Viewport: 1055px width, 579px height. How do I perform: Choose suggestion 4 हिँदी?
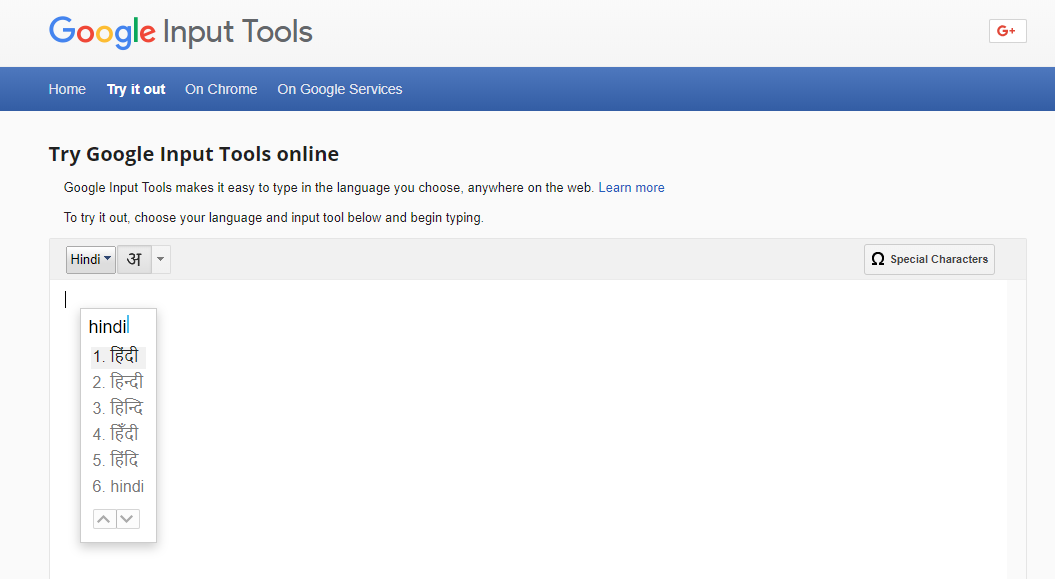coord(118,434)
